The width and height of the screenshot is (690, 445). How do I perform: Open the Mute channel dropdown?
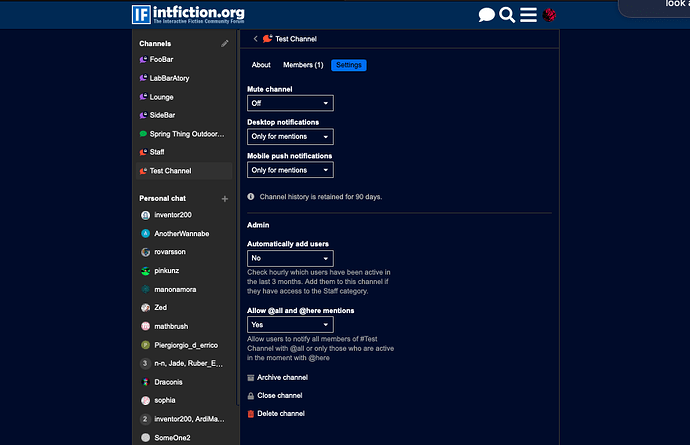[290, 103]
